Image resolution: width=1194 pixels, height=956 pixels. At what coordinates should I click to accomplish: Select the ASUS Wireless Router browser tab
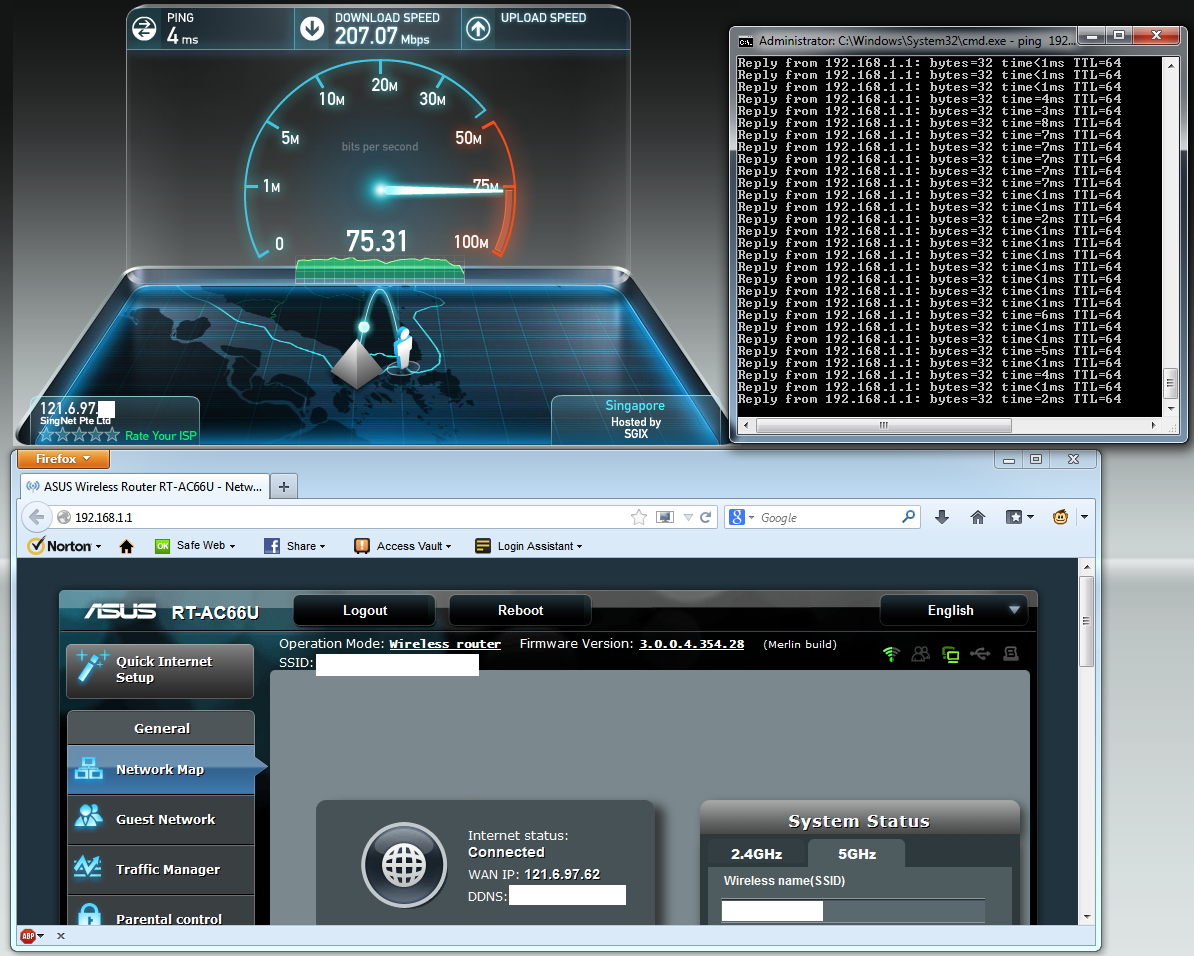[x=144, y=486]
